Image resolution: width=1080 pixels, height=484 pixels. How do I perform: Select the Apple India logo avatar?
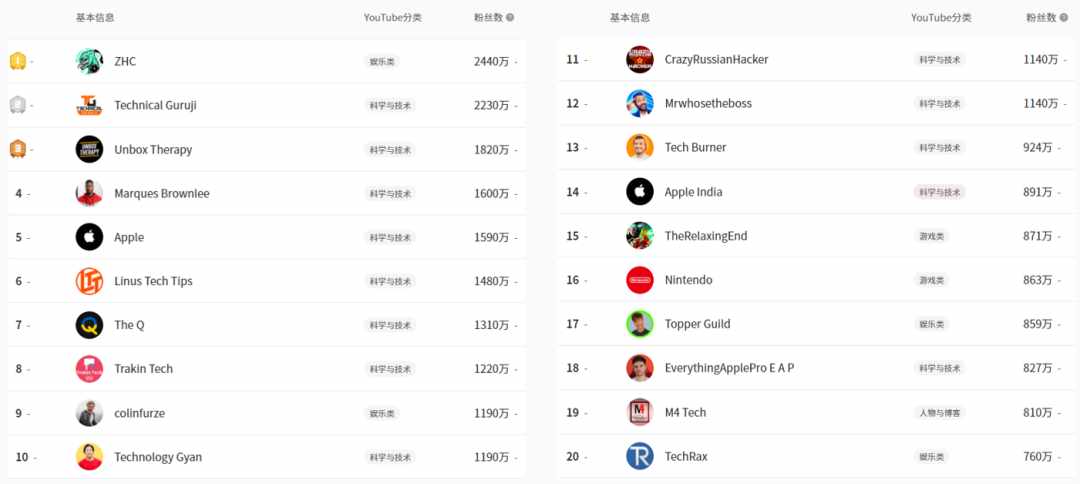(x=639, y=192)
